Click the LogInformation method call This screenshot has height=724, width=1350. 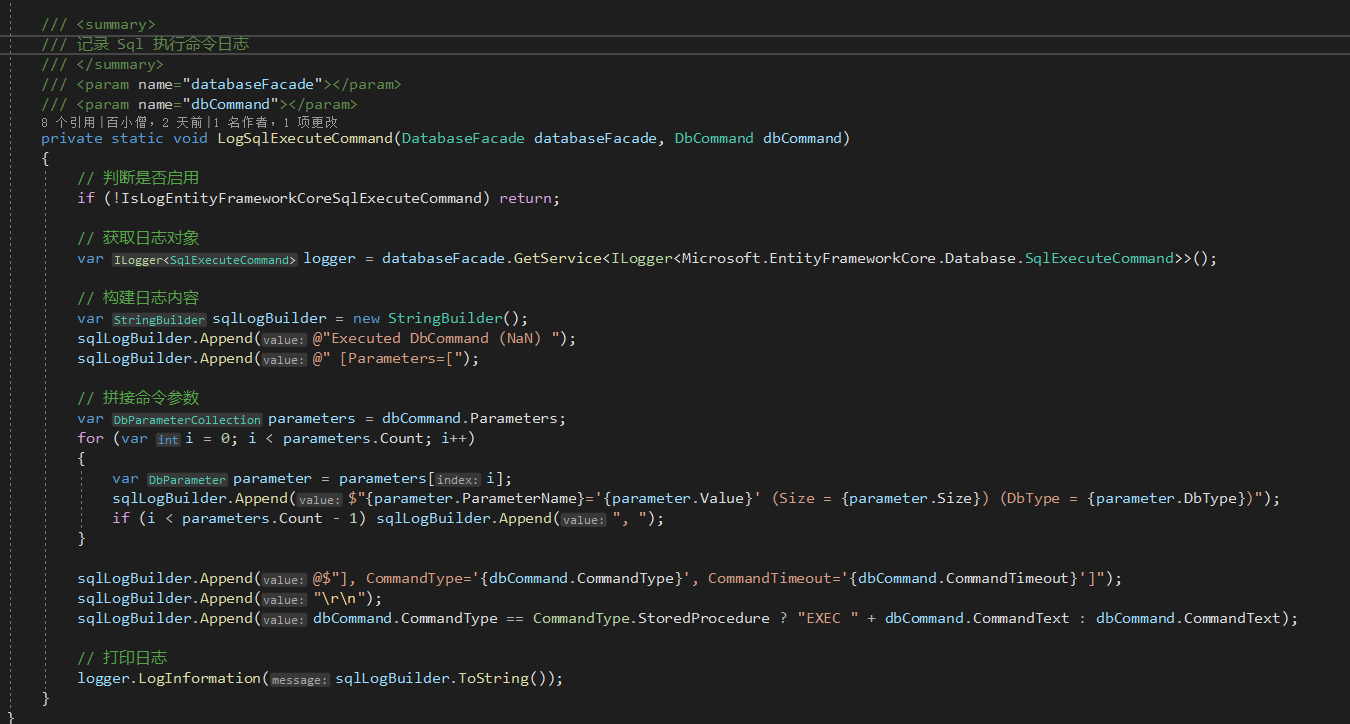click(x=199, y=678)
